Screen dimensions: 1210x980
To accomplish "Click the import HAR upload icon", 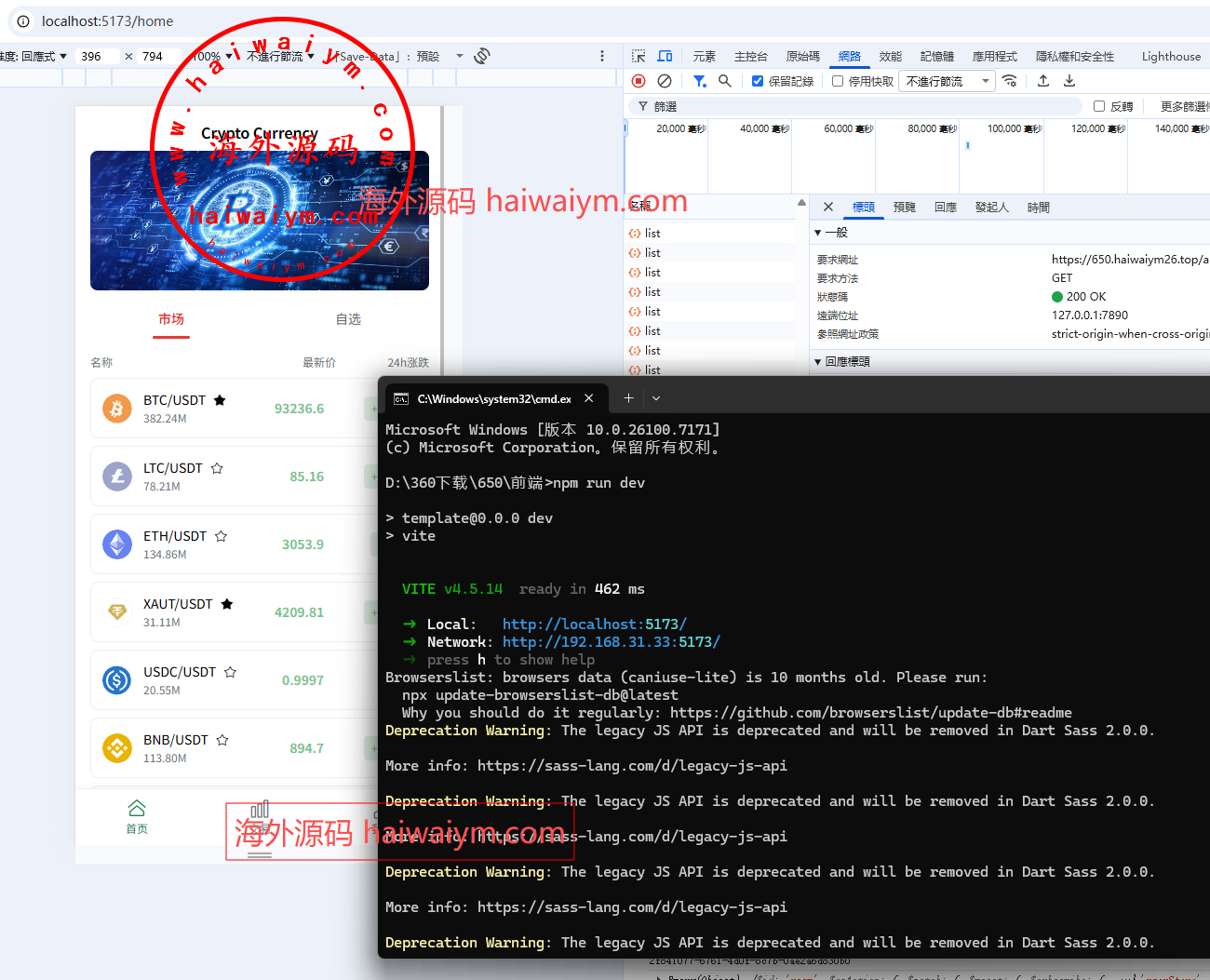I will [x=1043, y=81].
